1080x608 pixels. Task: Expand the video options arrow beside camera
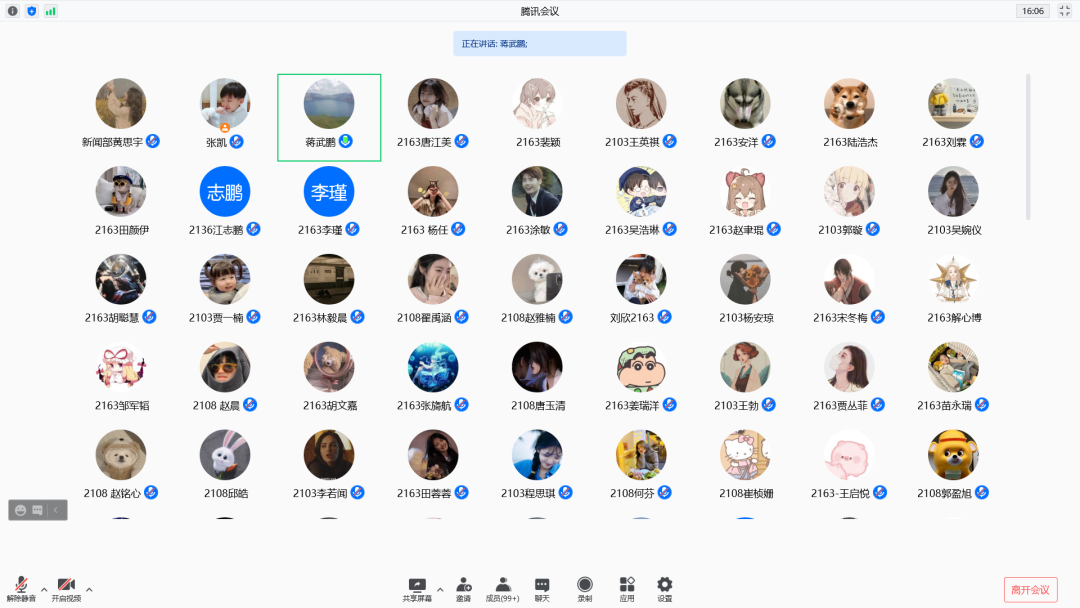pos(89,589)
